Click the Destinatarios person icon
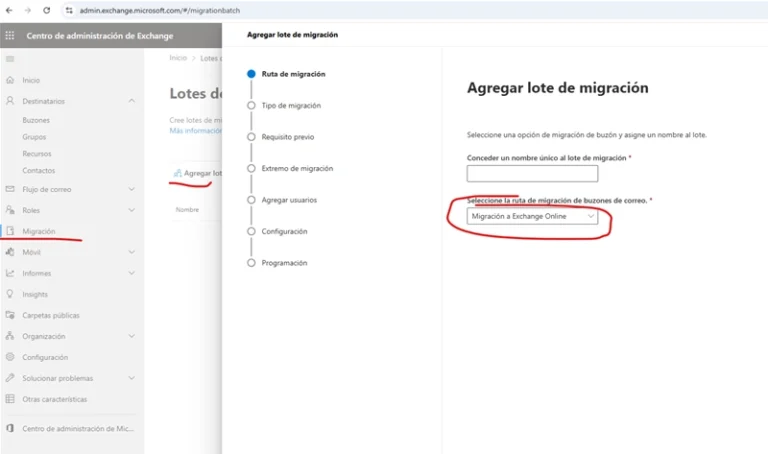The width and height of the screenshot is (768, 454). (10, 101)
